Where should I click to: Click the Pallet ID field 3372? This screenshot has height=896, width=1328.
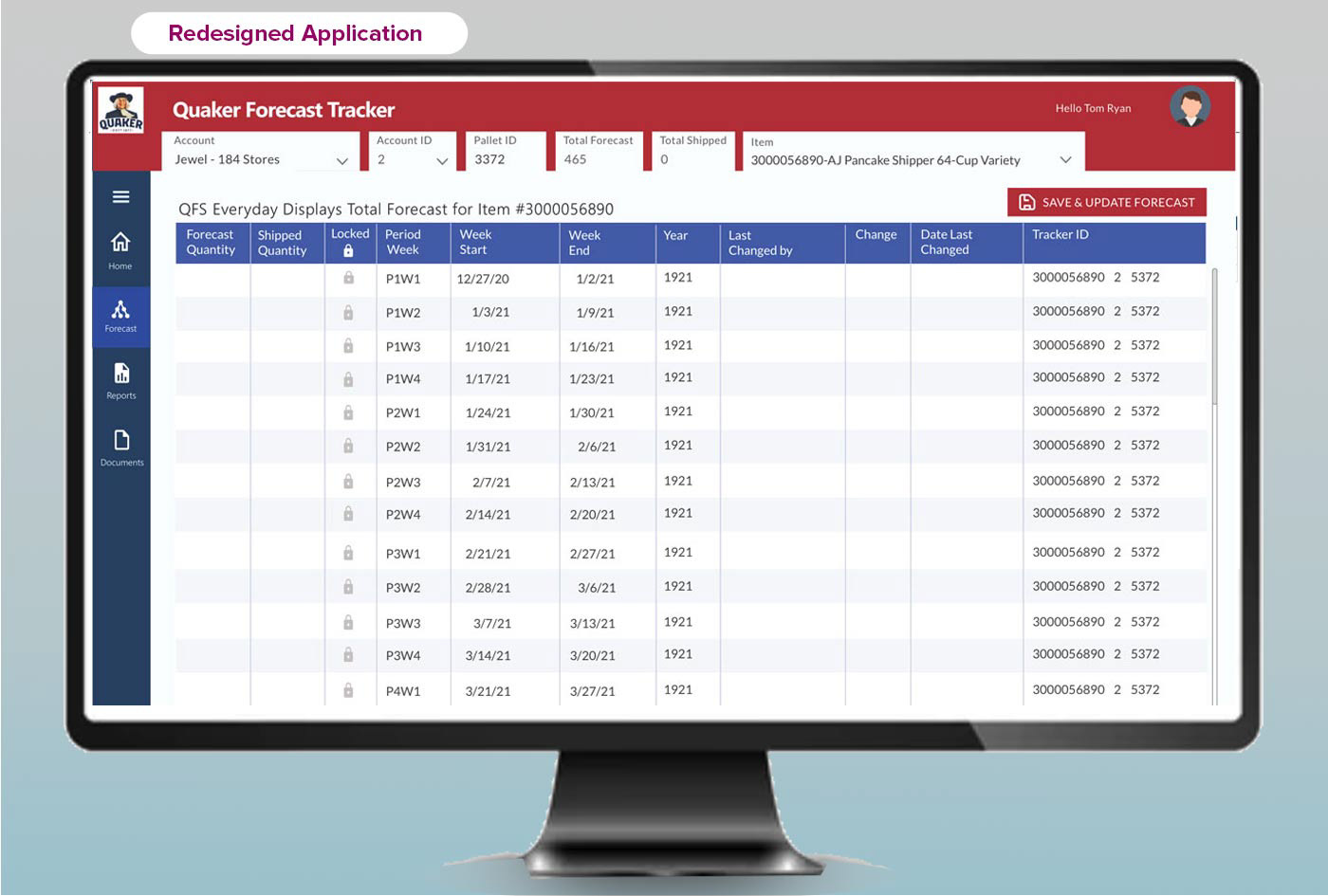[506, 152]
